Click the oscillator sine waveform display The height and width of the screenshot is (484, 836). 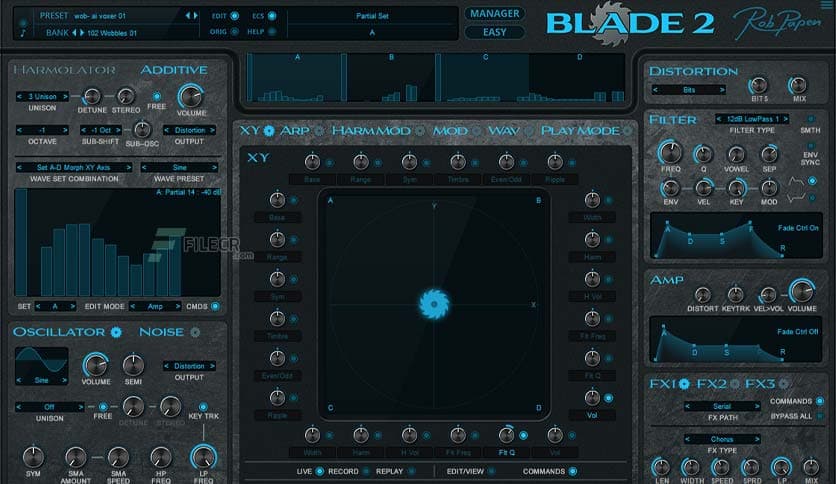pyautogui.click(x=42, y=361)
